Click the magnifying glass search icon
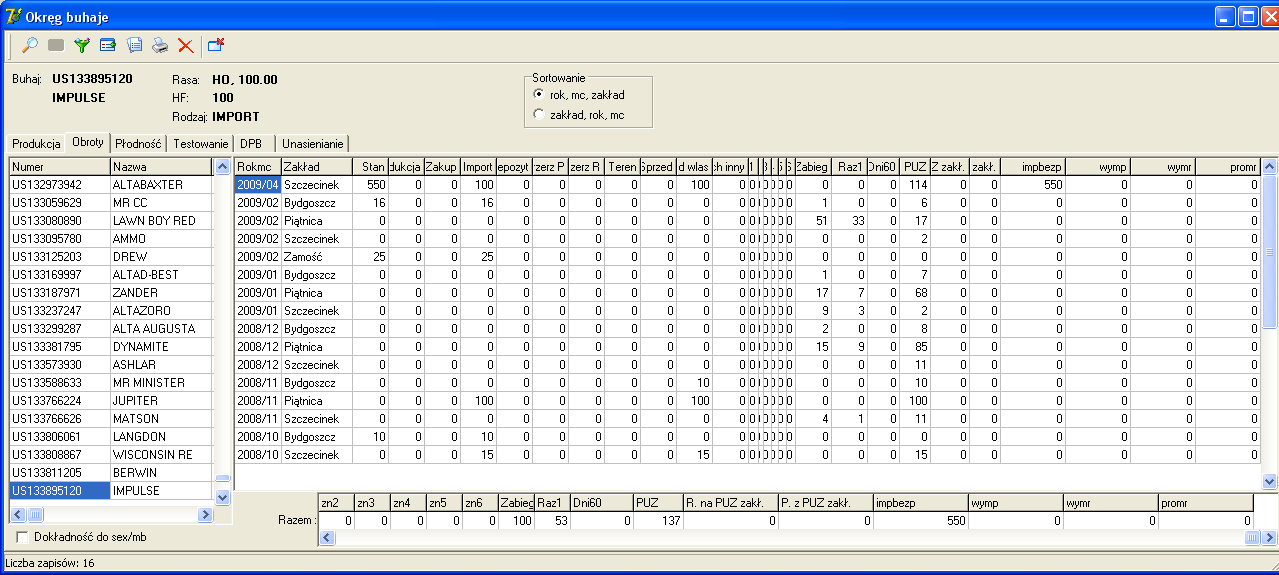The width and height of the screenshot is (1279, 575). point(30,45)
